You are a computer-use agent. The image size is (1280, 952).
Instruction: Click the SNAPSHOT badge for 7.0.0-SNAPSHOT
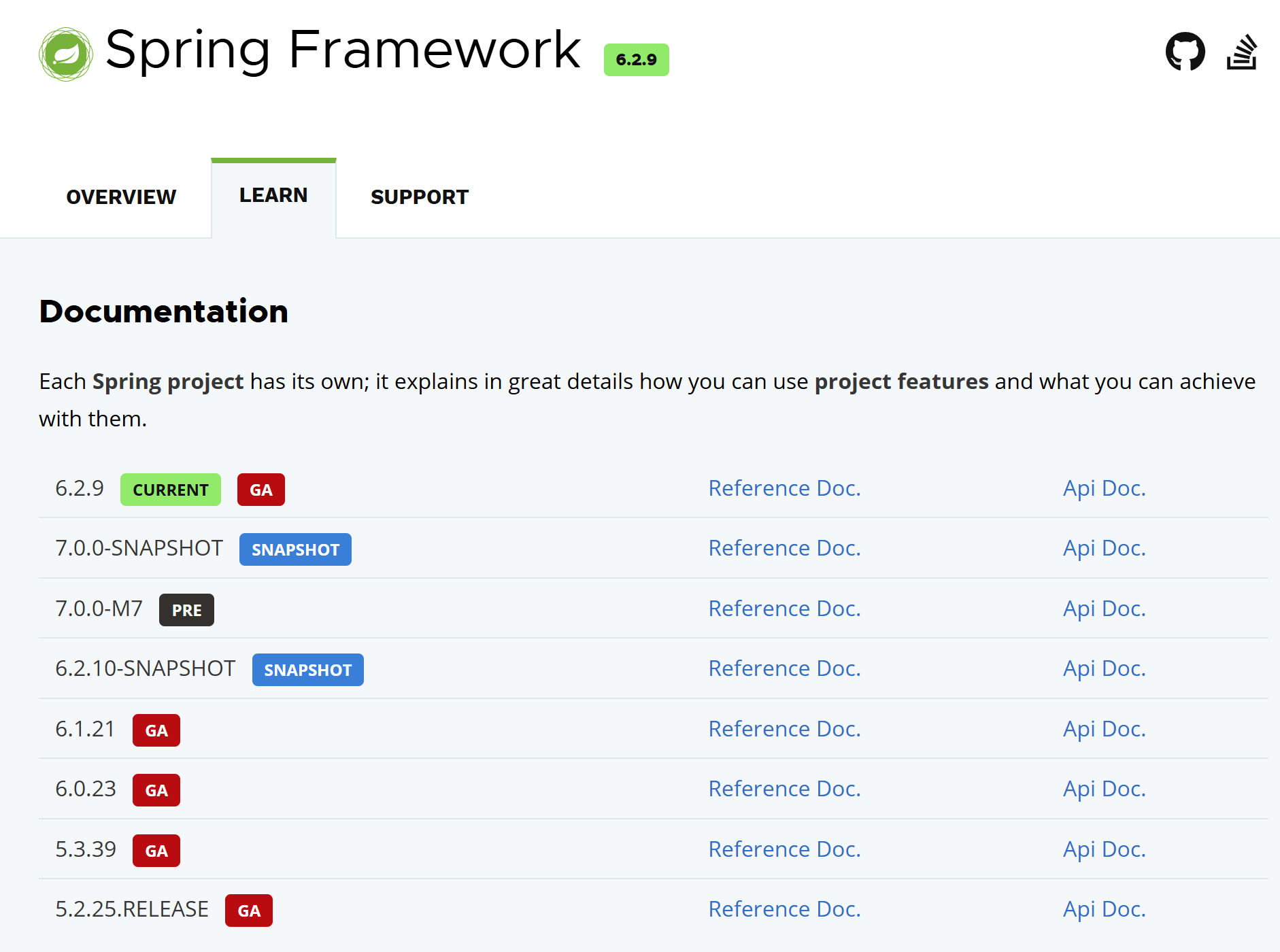click(x=295, y=549)
